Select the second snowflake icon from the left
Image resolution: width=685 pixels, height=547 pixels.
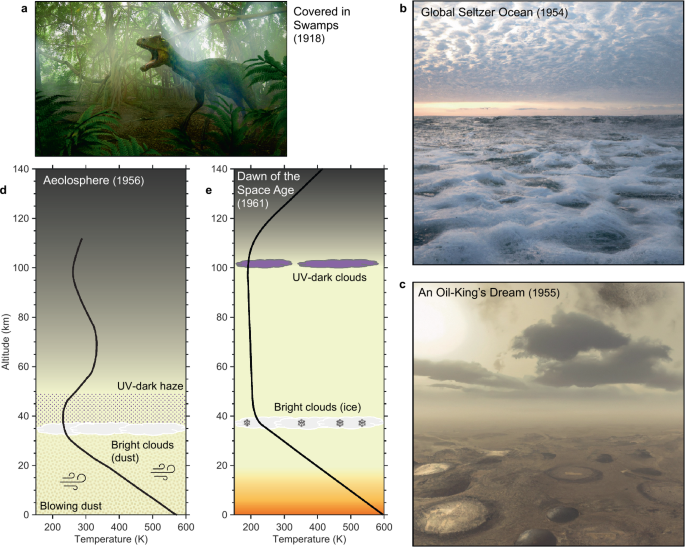(301, 423)
